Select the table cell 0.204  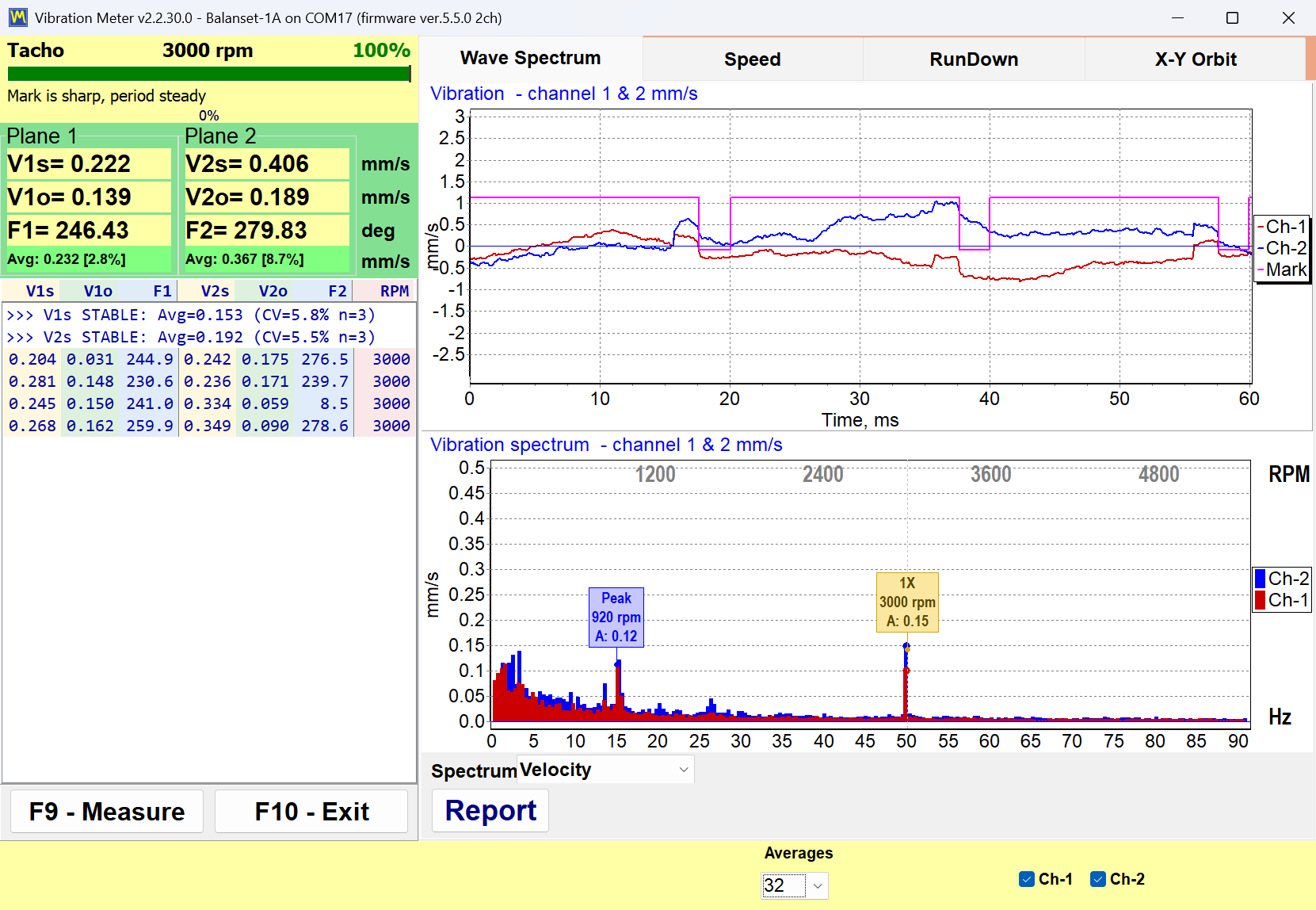(x=32, y=359)
